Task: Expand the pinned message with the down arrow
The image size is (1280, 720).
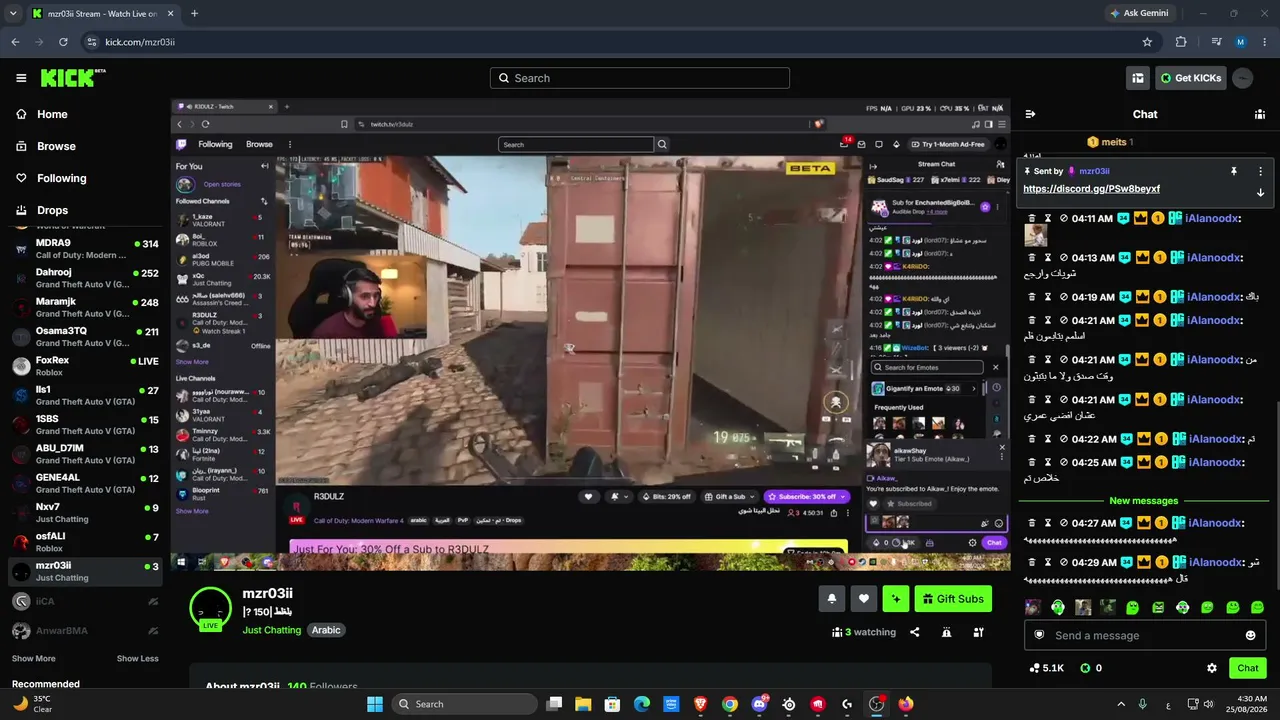Action: point(1260,192)
